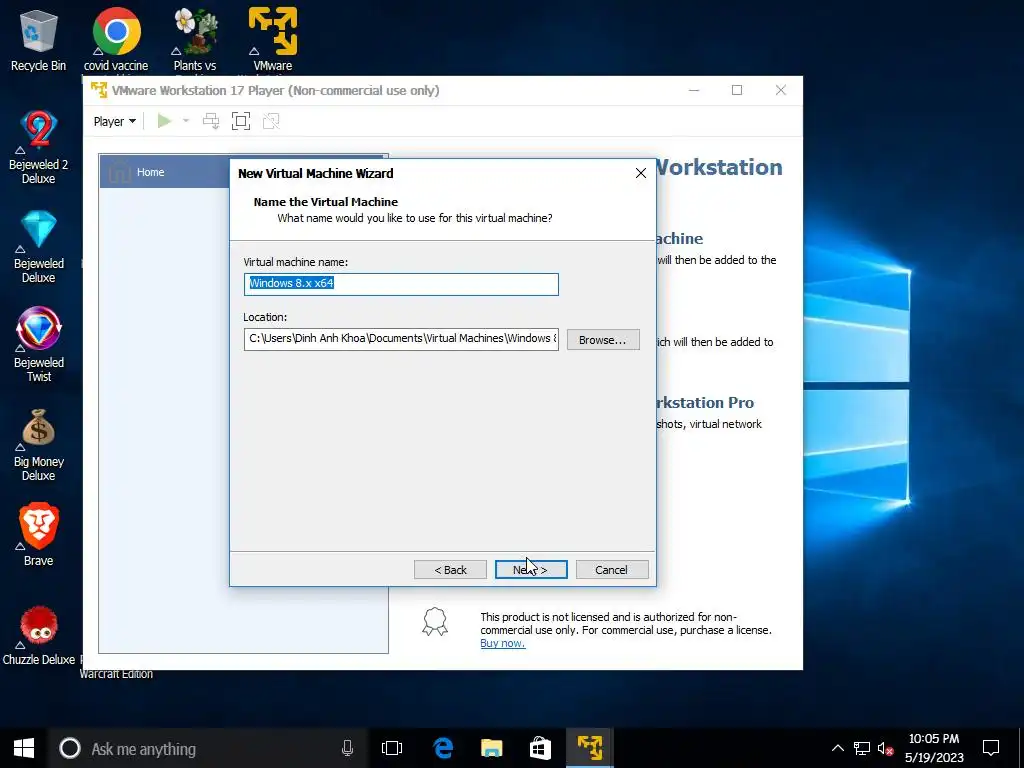Image resolution: width=1024 pixels, height=768 pixels.
Task: Cancel the New Virtual Machine Wizard
Action: (612, 569)
